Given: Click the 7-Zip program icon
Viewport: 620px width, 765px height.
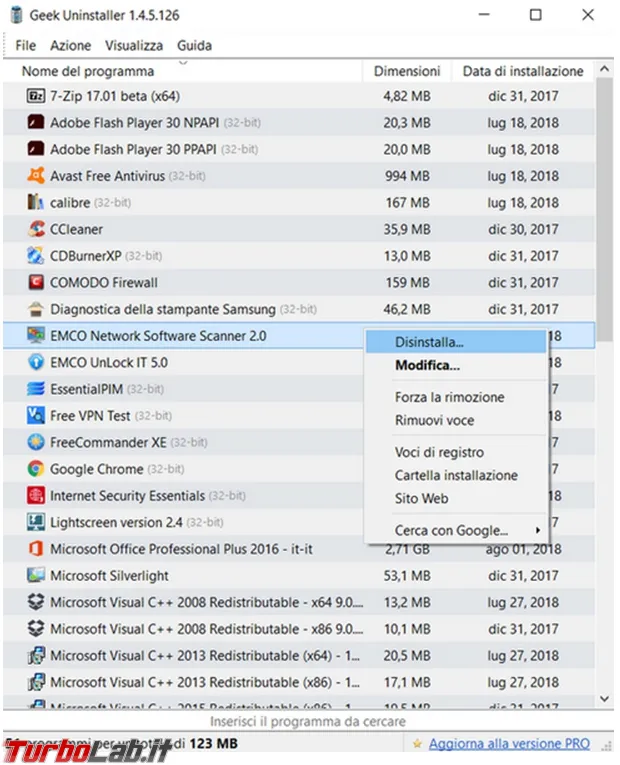Looking at the screenshot, I should tap(36, 96).
